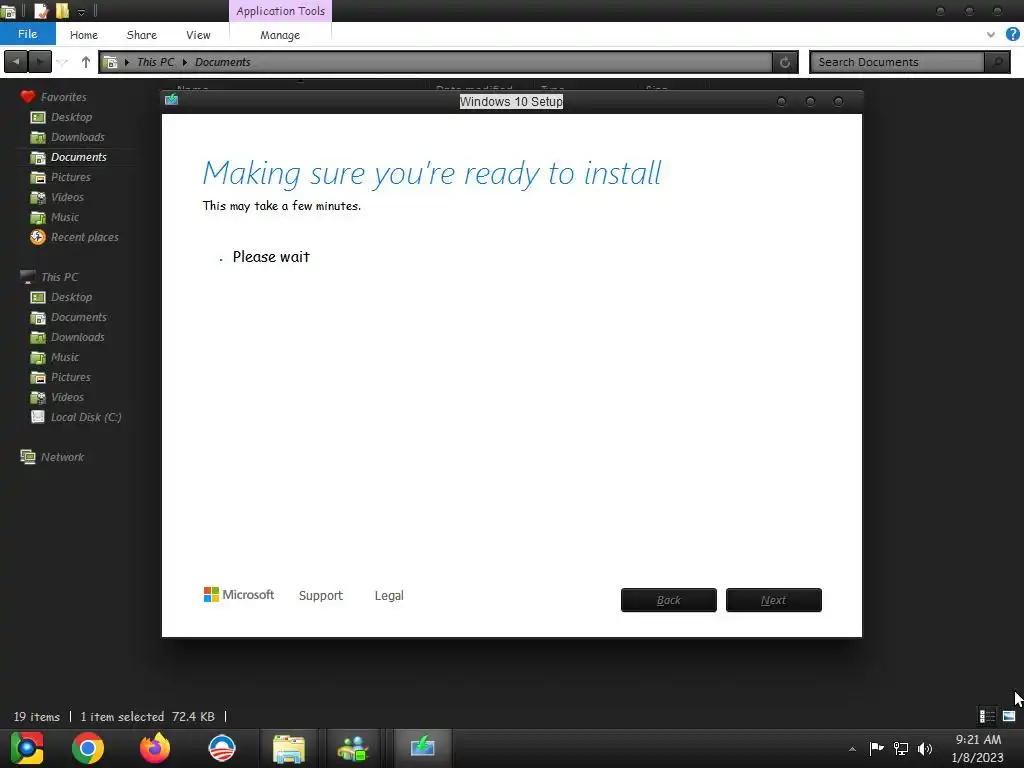Click the Explorer forward navigation arrow
This screenshot has width=1024, height=768.
pos(40,62)
